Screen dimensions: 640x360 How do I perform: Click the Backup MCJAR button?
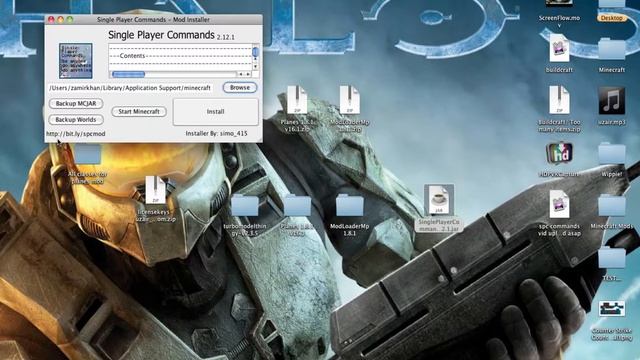coord(76,104)
